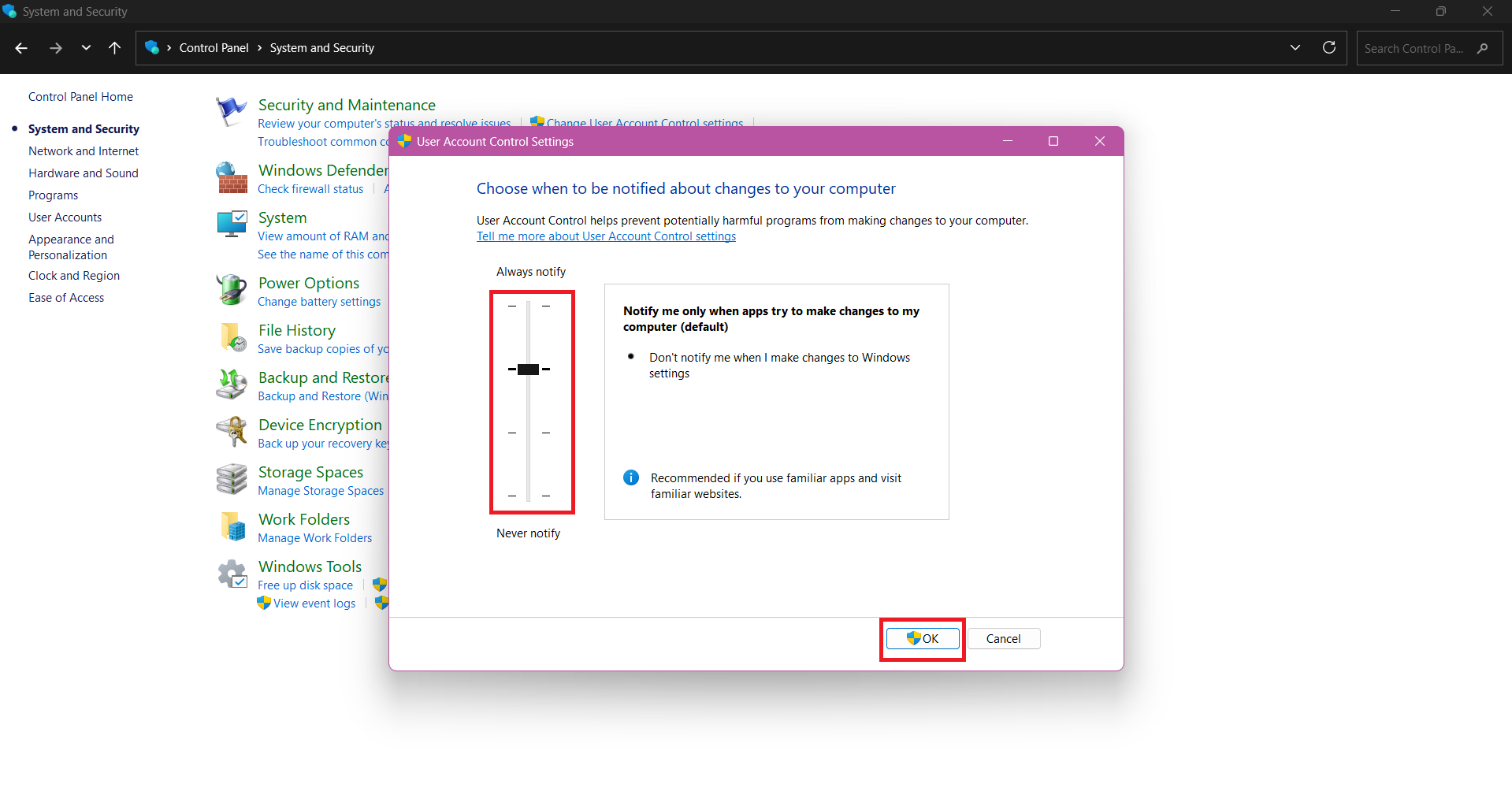This screenshot has width=1512, height=795.
Task: Select the notification level slider thumb
Action: pyautogui.click(x=529, y=370)
